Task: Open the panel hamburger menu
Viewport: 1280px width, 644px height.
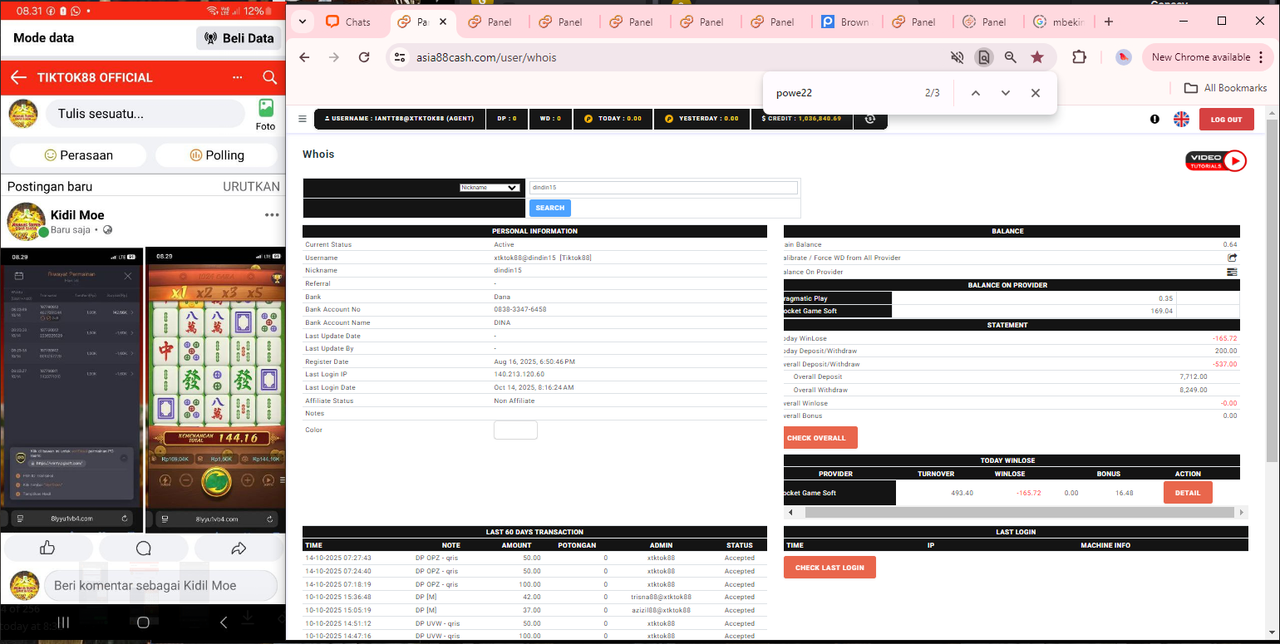Action: coord(303,118)
